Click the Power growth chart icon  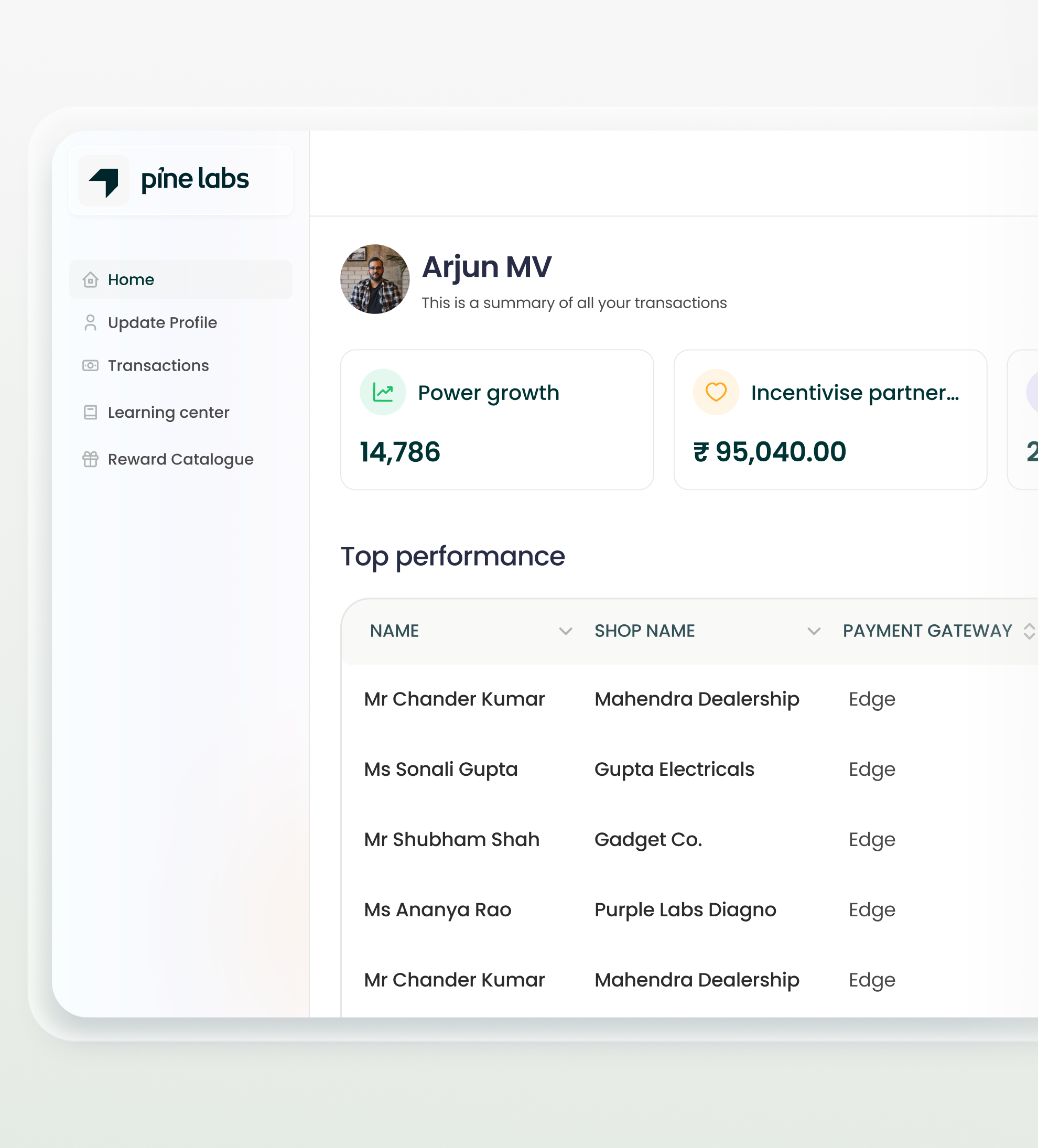(x=383, y=392)
